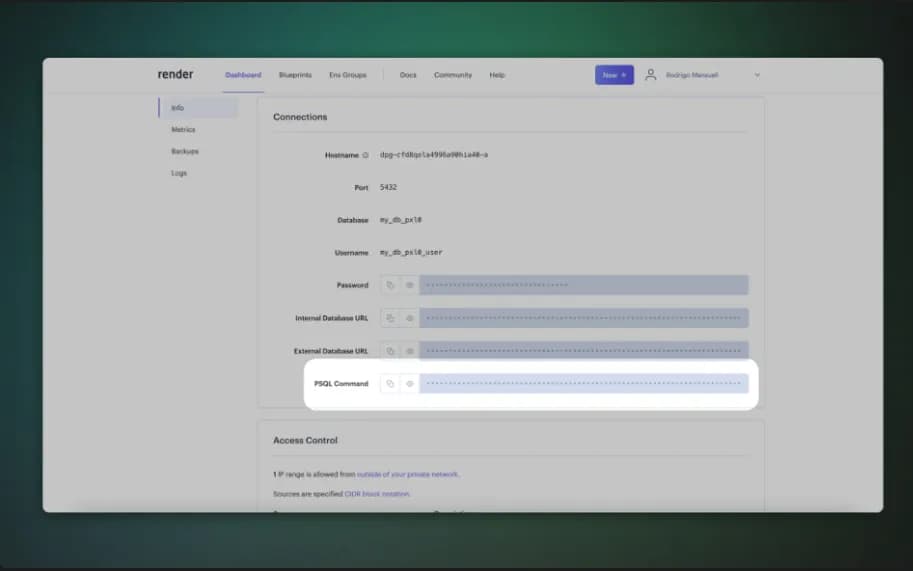Select Backups in the sidebar
This screenshot has height=571, width=913.
tap(185, 151)
